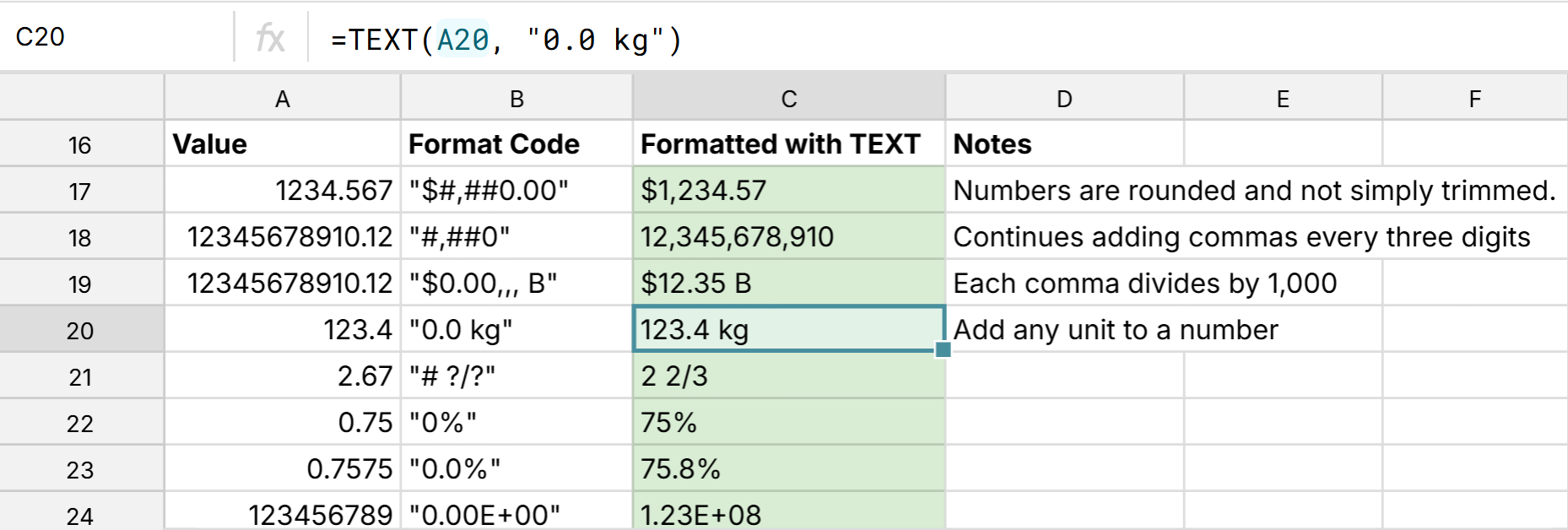
Task: Select column B header
Action: 516,99
